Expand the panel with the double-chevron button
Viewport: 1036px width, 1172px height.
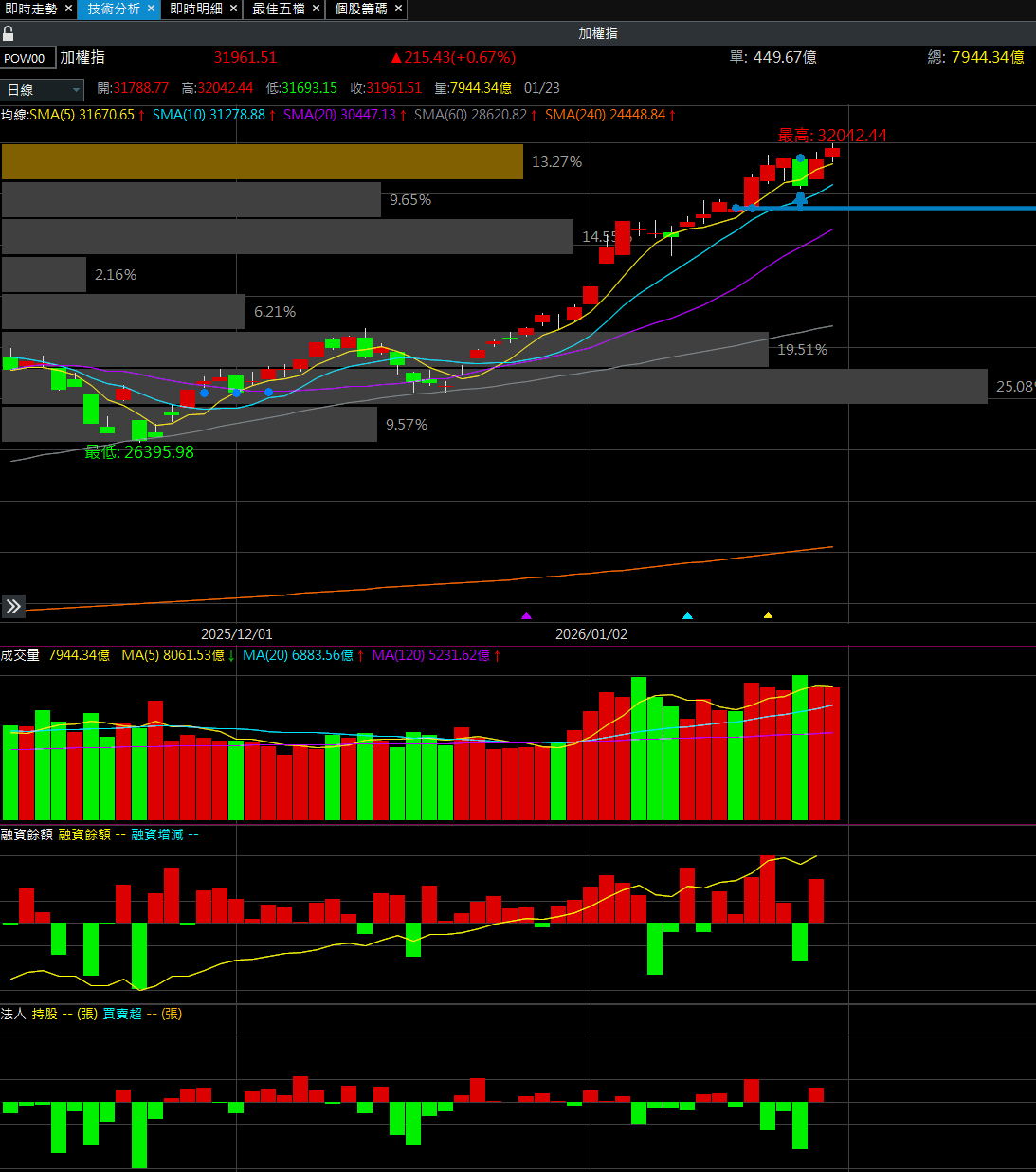pos(13,606)
